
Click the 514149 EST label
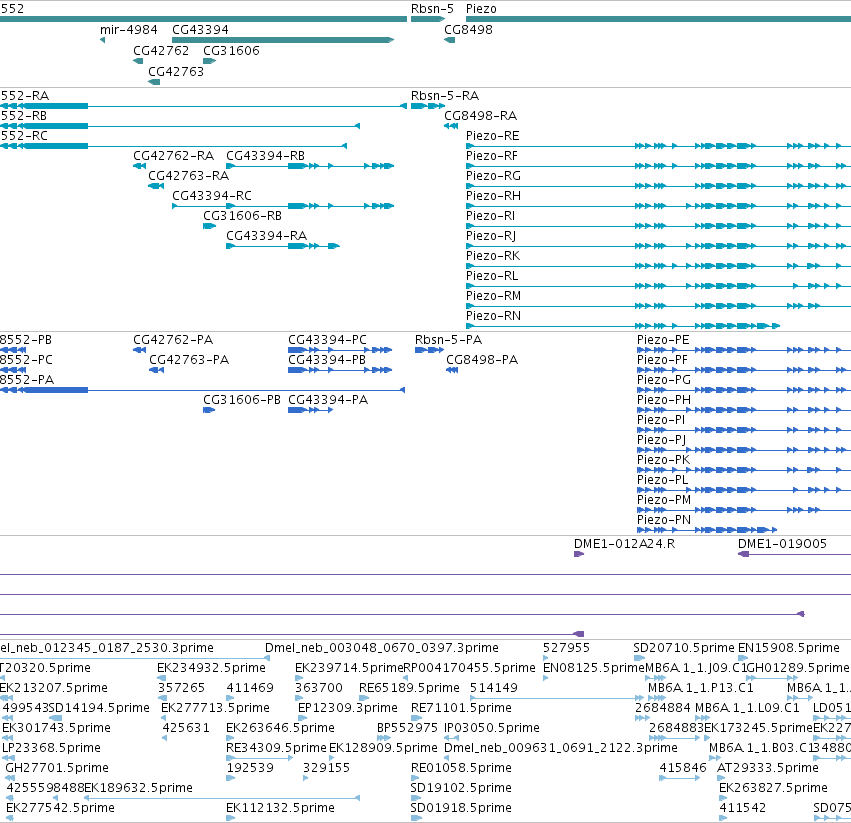pos(494,688)
